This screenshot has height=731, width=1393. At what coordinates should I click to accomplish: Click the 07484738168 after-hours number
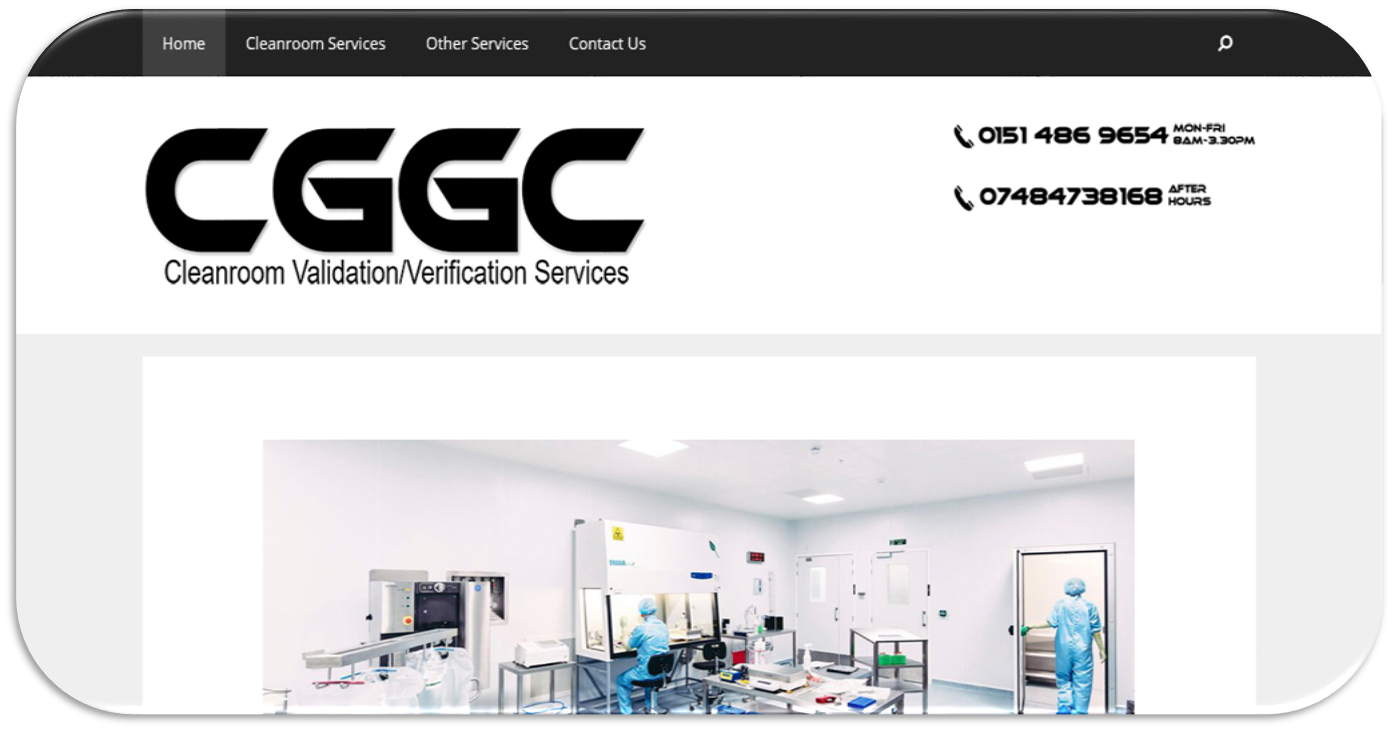[1070, 197]
